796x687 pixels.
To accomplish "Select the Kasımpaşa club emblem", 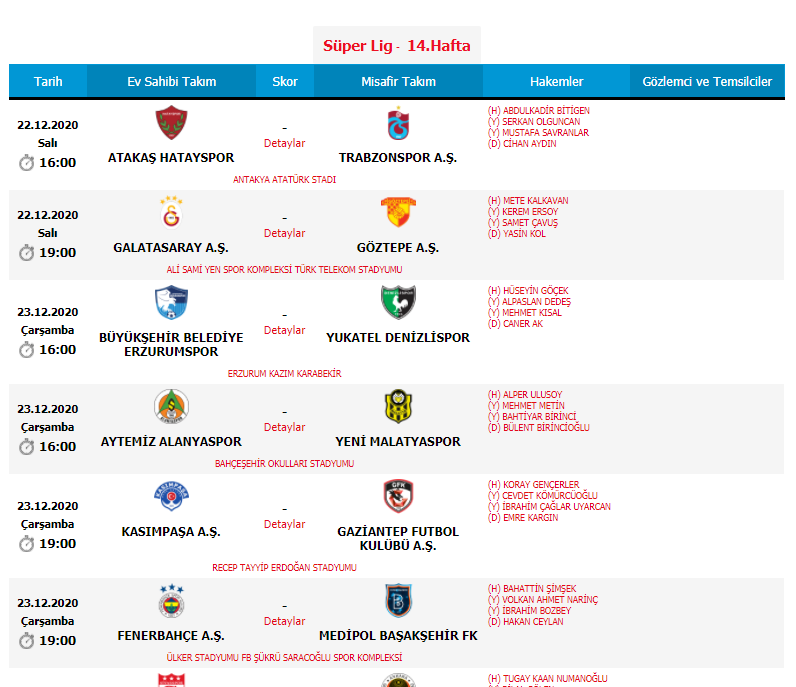I will coord(171,496).
